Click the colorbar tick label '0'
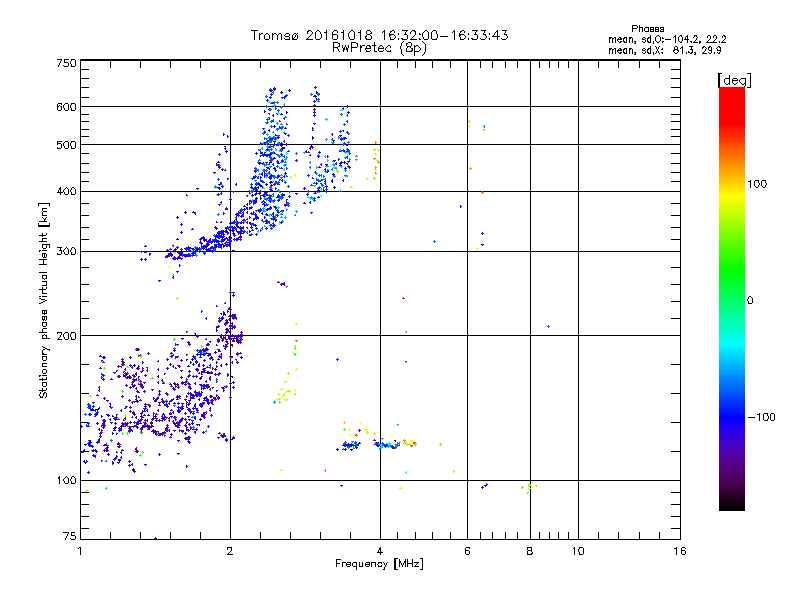800x600 pixels. (x=750, y=301)
